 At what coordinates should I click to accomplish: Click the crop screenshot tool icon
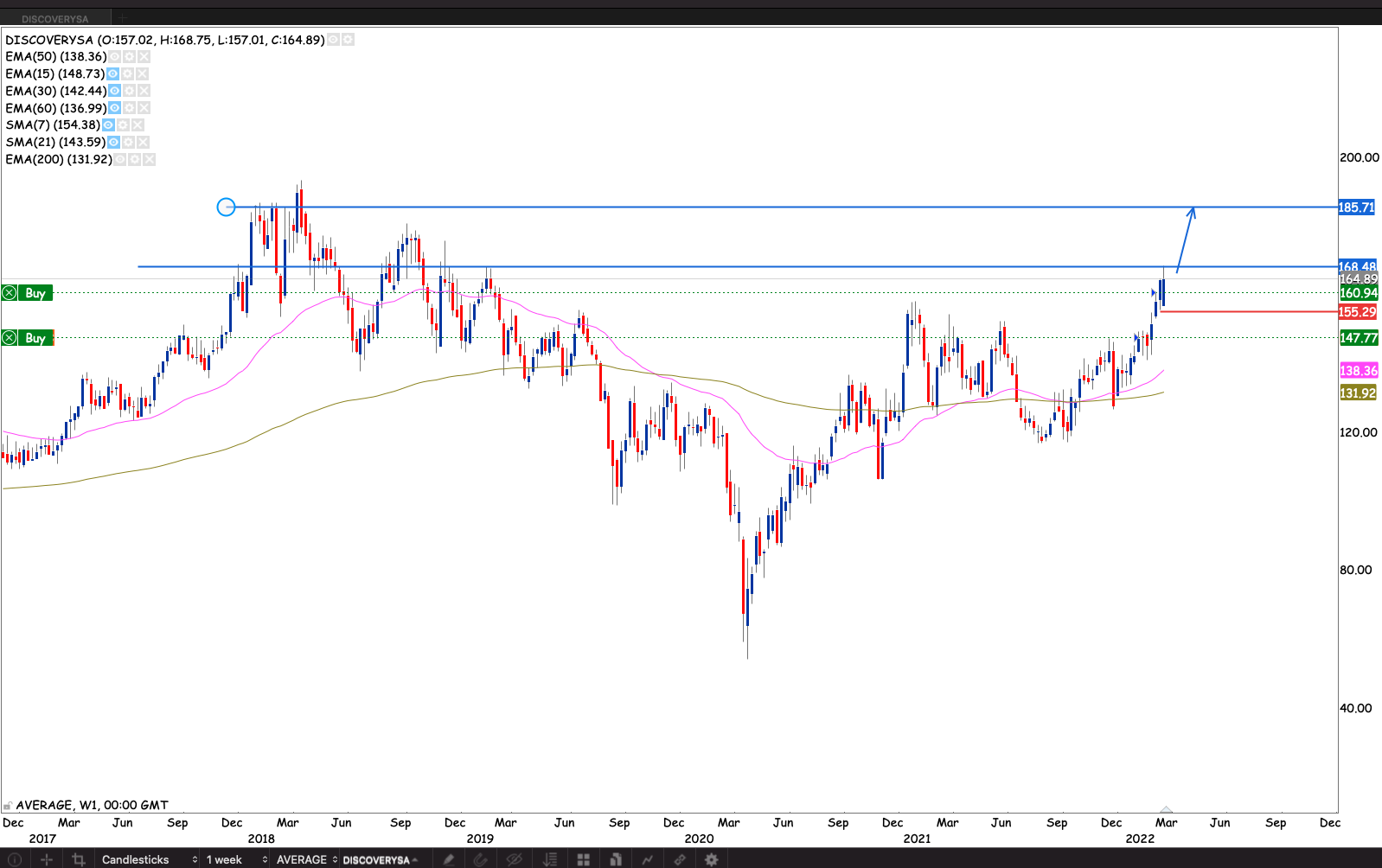tap(79, 859)
